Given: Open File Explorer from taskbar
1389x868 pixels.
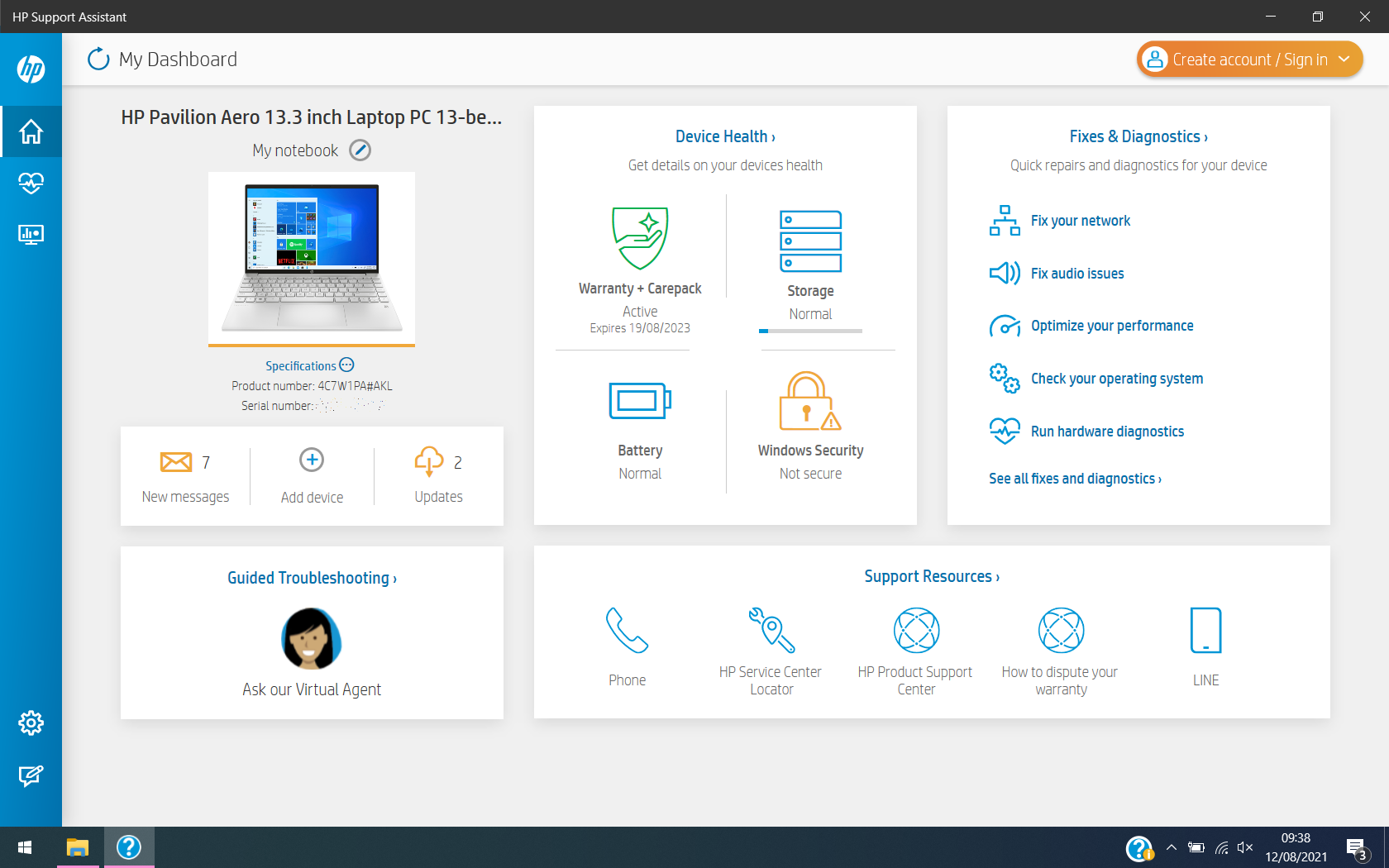Looking at the screenshot, I should tap(78, 847).
